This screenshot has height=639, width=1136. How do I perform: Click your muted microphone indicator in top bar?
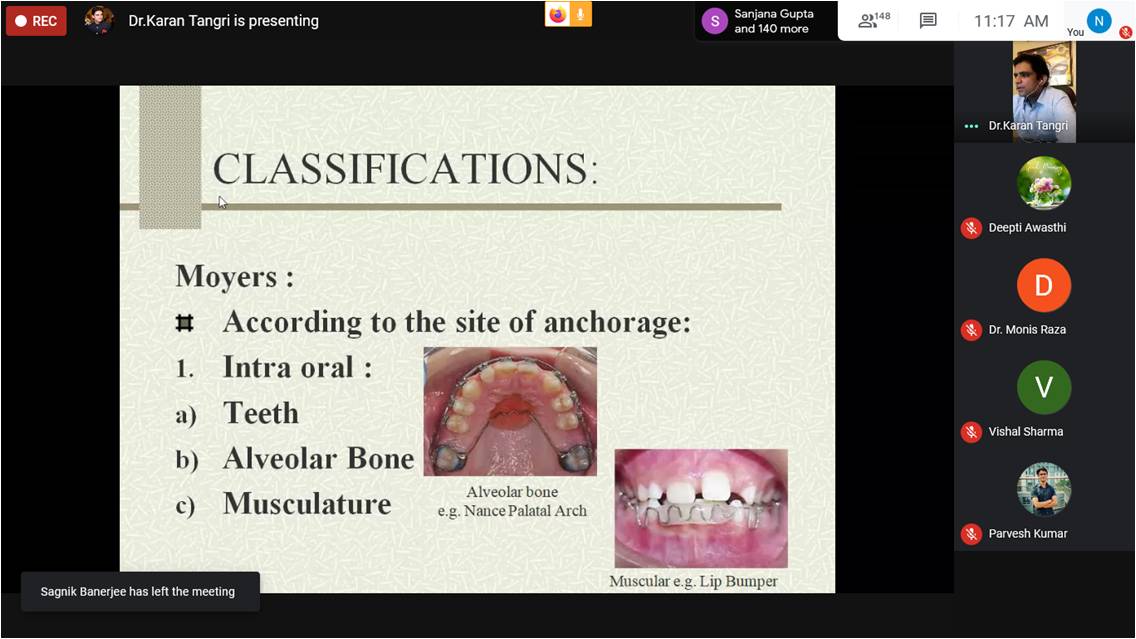pyautogui.click(x=1125, y=32)
